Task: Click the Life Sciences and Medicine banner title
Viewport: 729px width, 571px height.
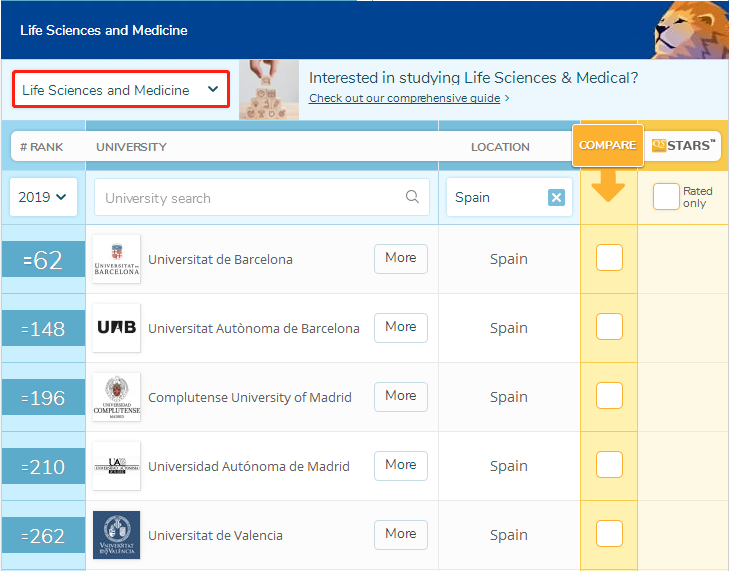Action: [104, 30]
